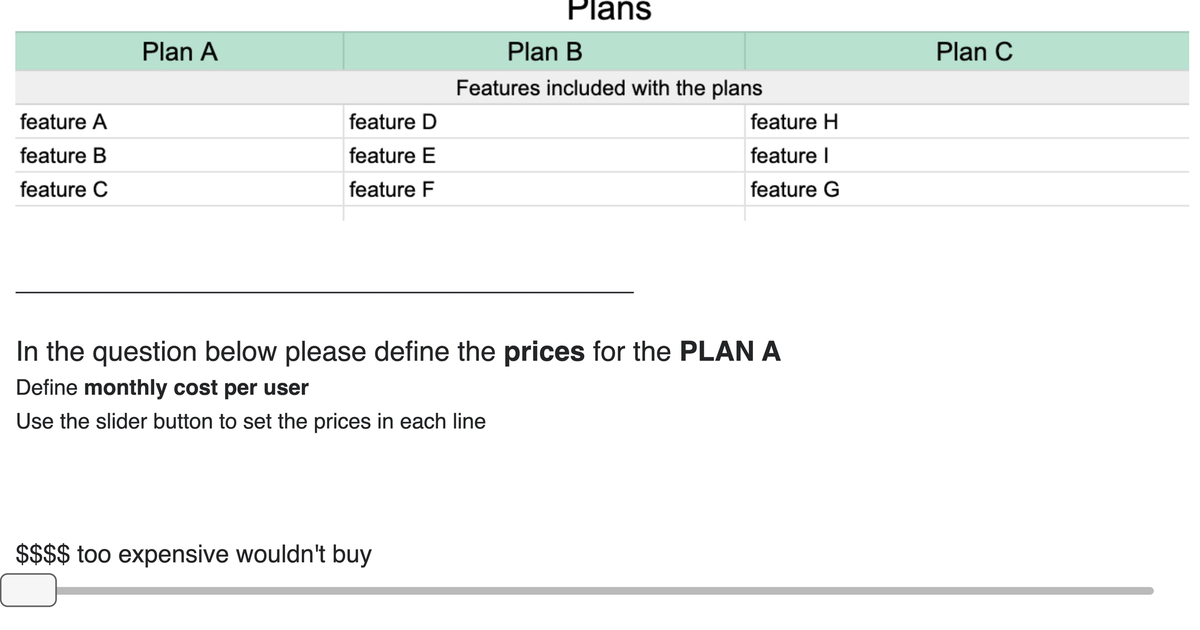This screenshot has height=630, width=1200.
Task: Click the Plan C column header
Action: click(975, 51)
